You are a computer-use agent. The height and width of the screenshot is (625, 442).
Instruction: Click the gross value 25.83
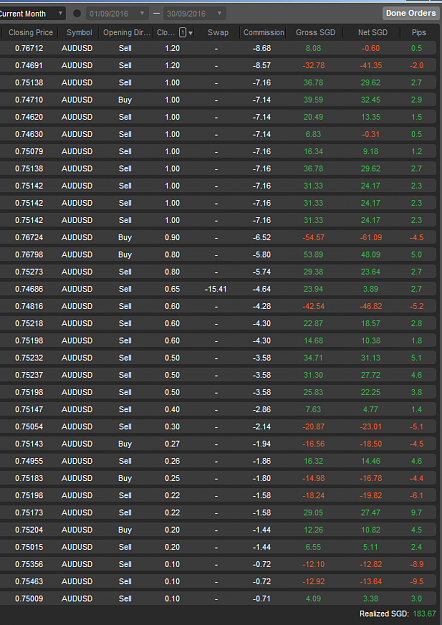(313, 392)
